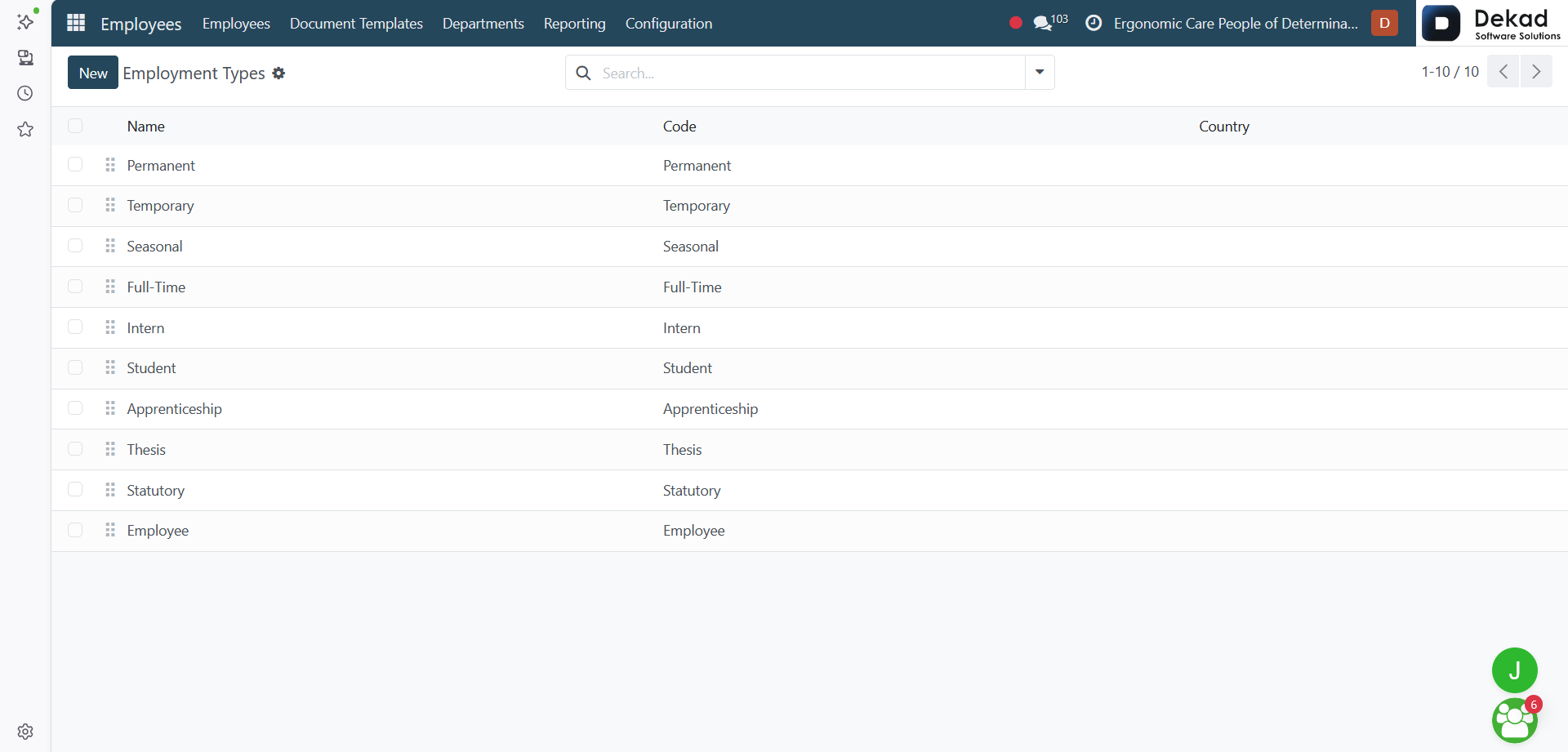This screenshot has height=752, width=1568.
Task: Open the sidebar settings gear icon
Action: click(x=25, y=732)
